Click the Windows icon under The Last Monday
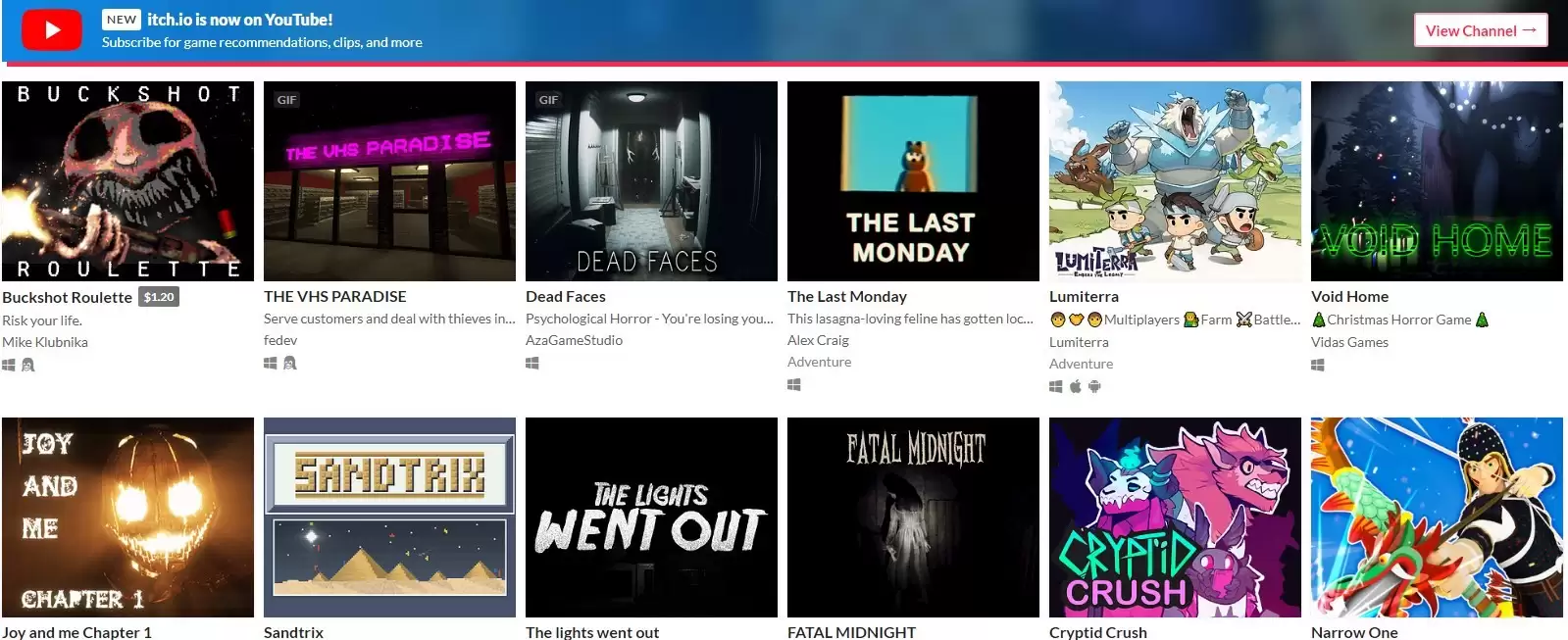This screenshot has width=1568, height=640. coord(794,384)
